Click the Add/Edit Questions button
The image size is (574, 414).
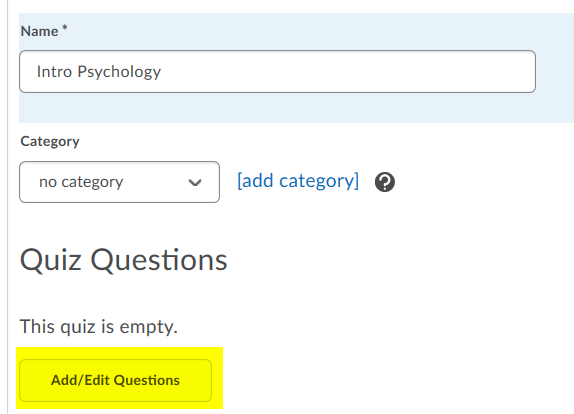point(116,380)
